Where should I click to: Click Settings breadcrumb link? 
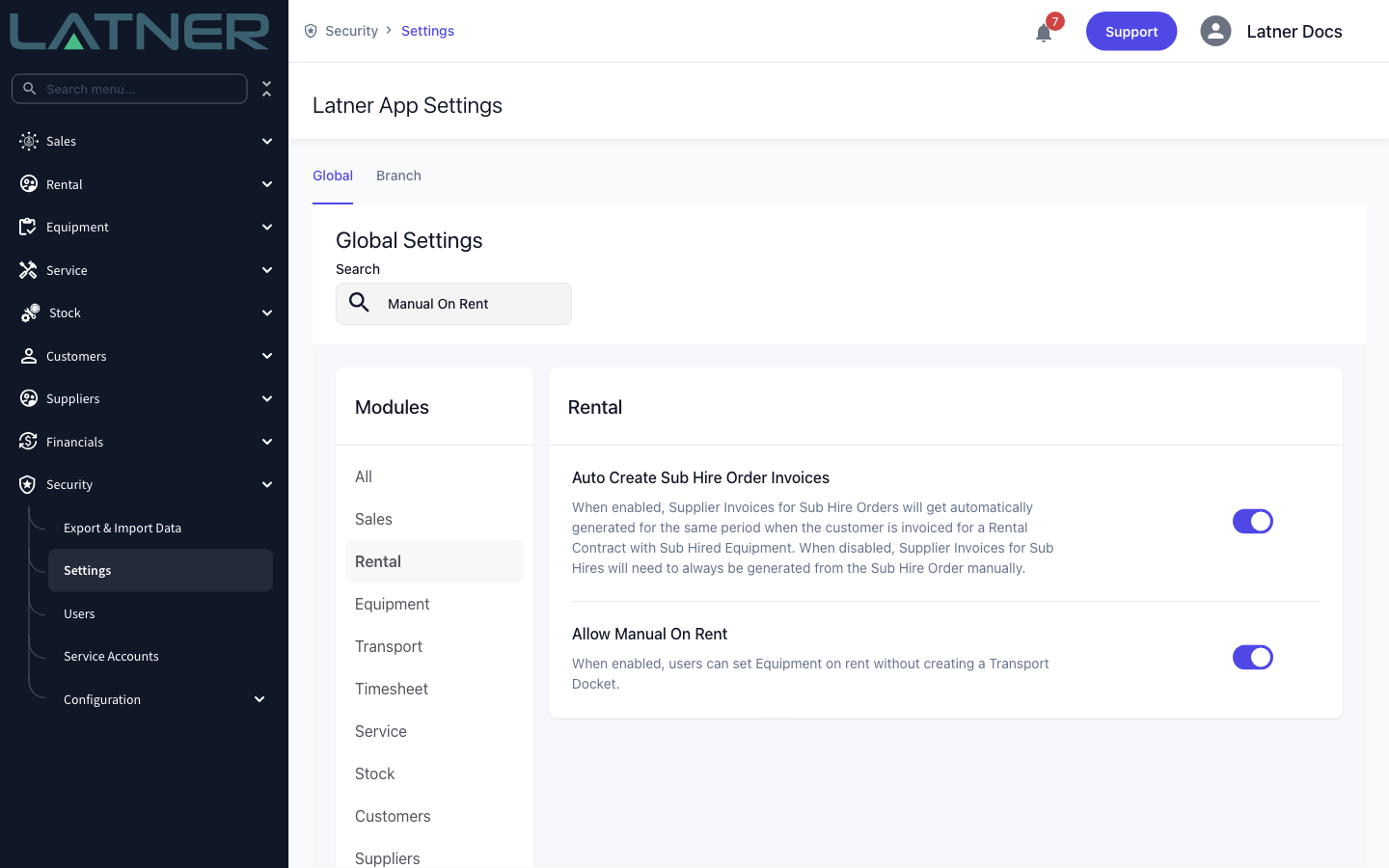click(x=427, y=31)
